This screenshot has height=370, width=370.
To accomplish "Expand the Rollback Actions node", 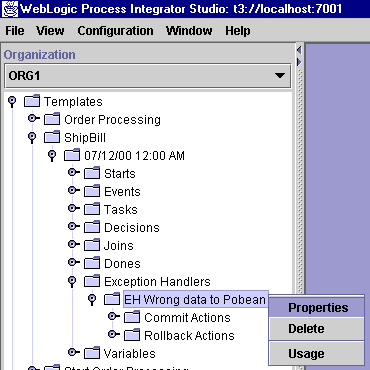I will 113,334.
